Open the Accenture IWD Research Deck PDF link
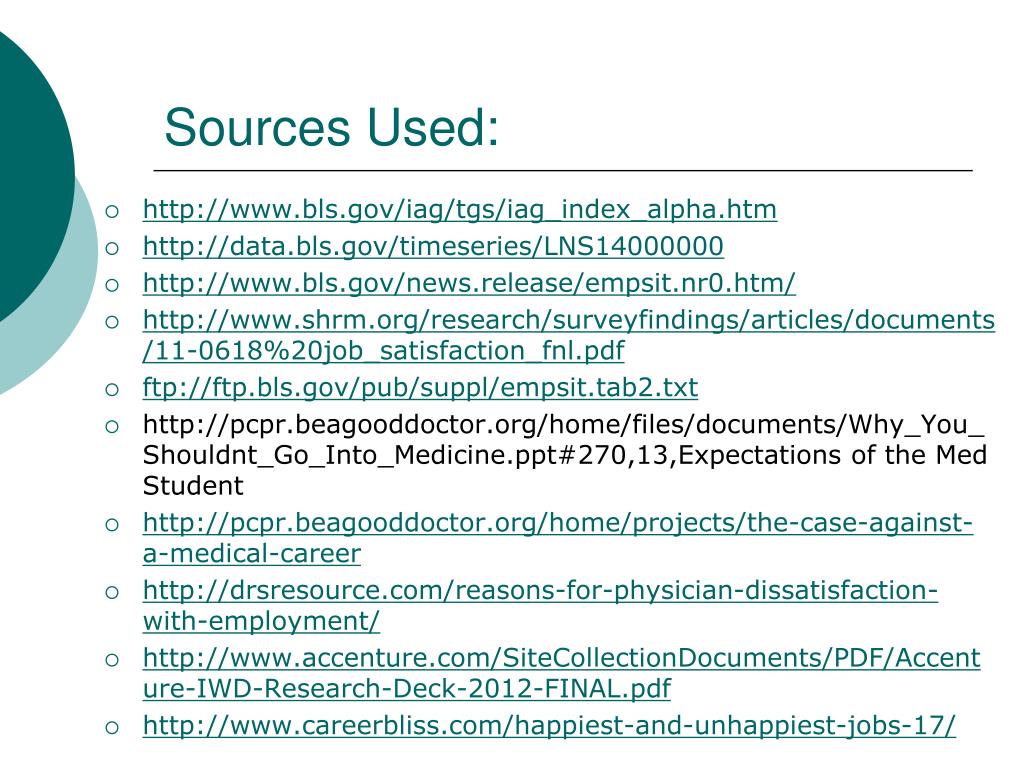The image size is (1024, 768). click(x=561, y=658)
